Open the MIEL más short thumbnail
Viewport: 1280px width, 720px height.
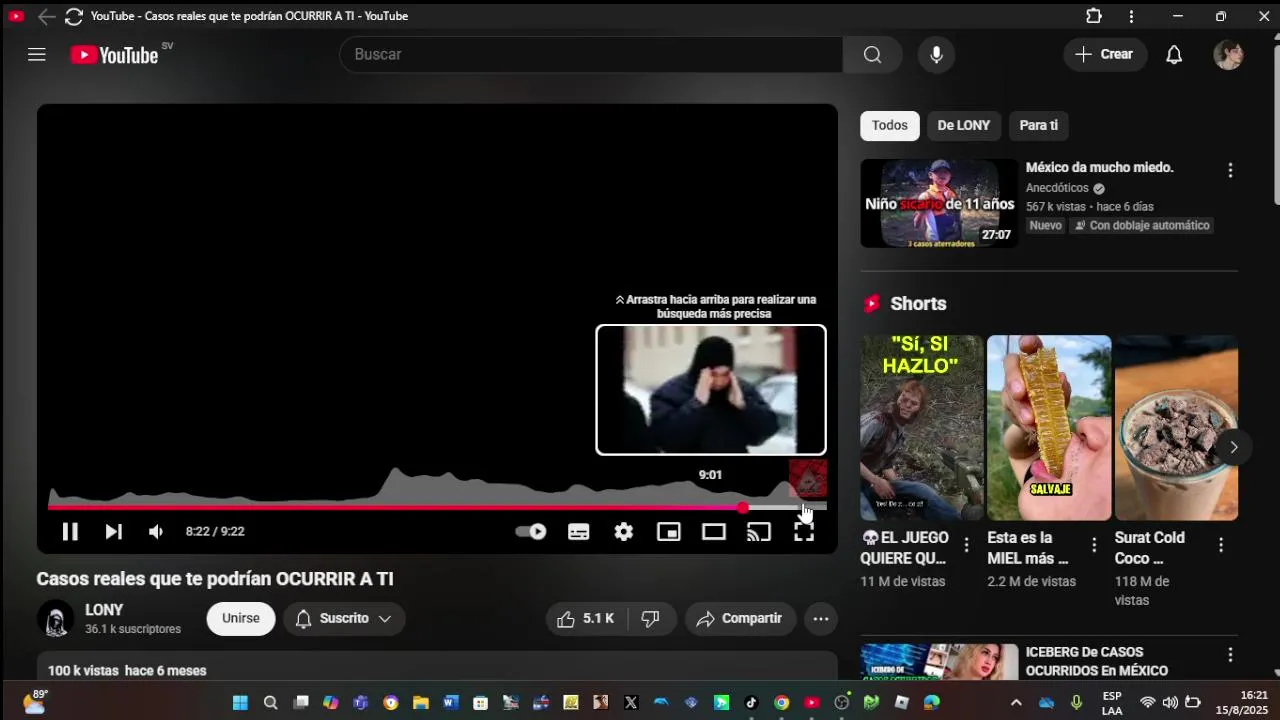[1049, 428]
